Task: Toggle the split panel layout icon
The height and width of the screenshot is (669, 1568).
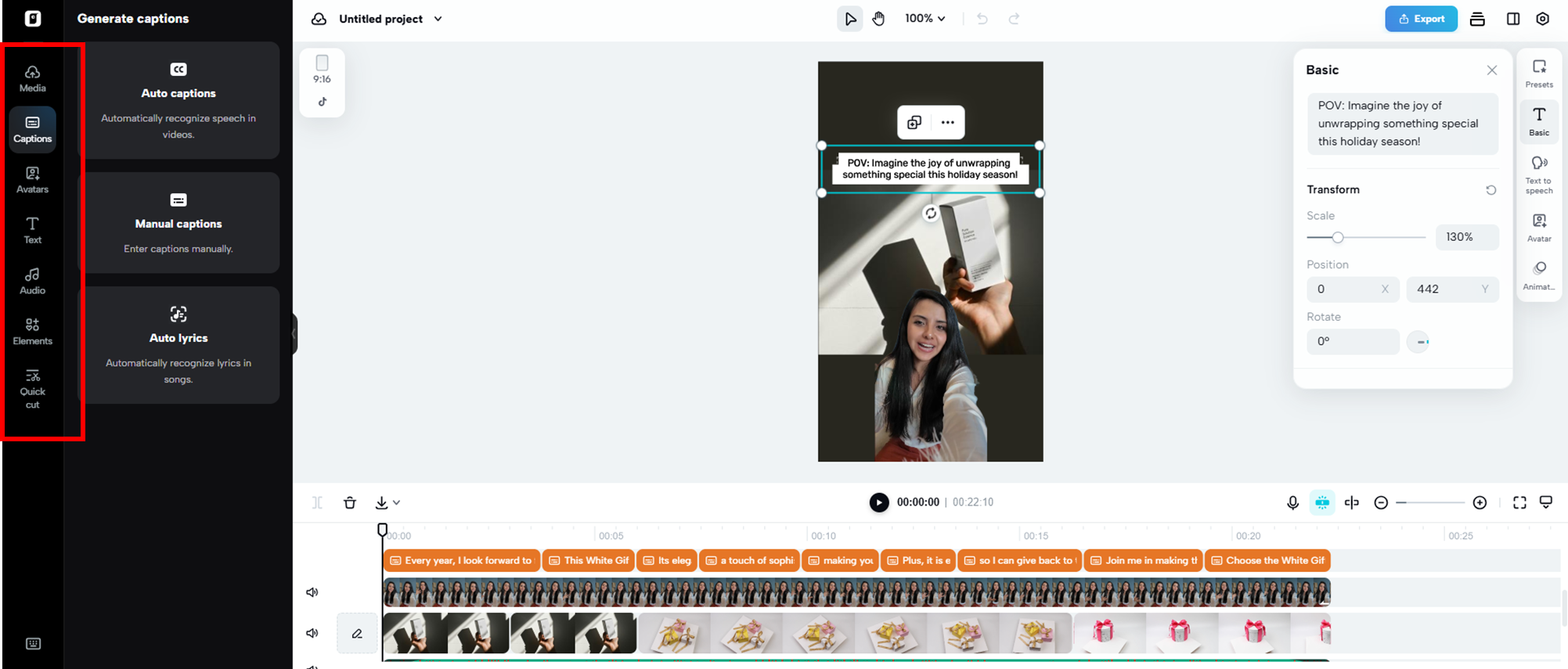Action: click(x=1513, y=19)
